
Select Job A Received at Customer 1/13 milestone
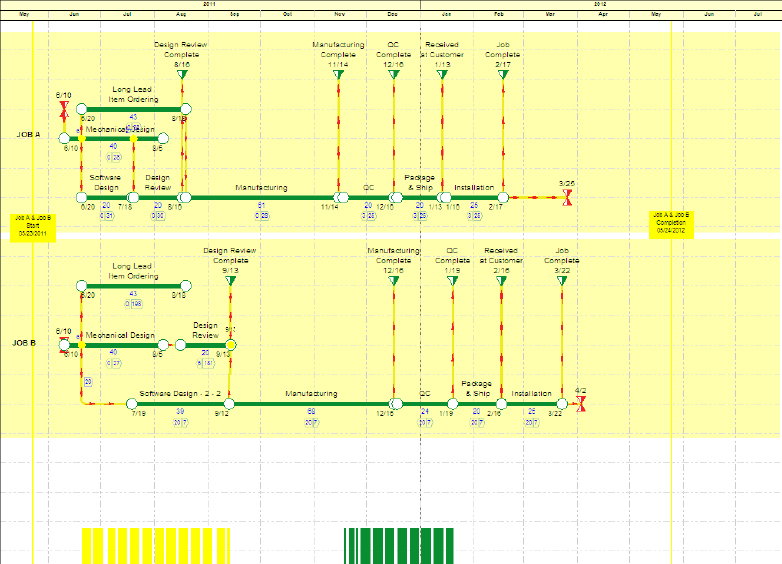(442, 74)
